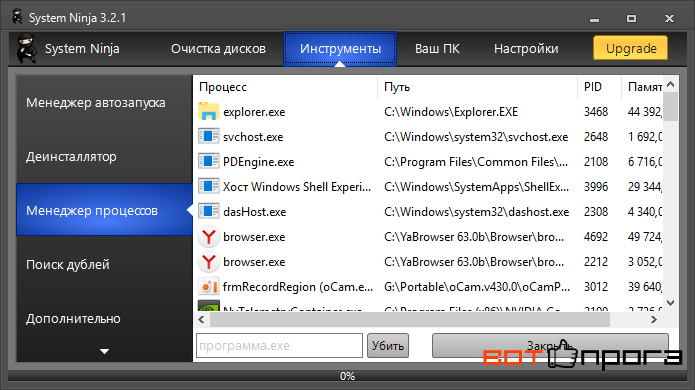Viewport: 695px width, 390px height.
Task: Click the yellow Upgrade button
Action: pos(631,48)
